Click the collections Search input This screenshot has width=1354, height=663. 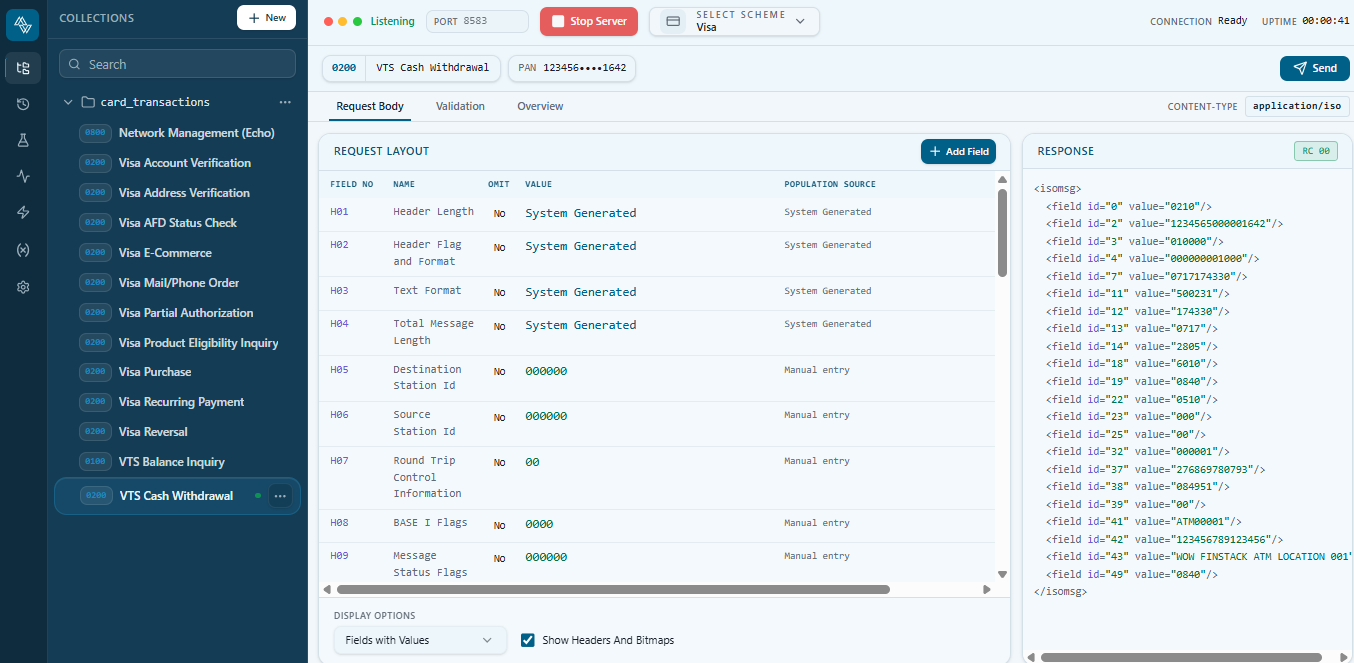[178, 64]
